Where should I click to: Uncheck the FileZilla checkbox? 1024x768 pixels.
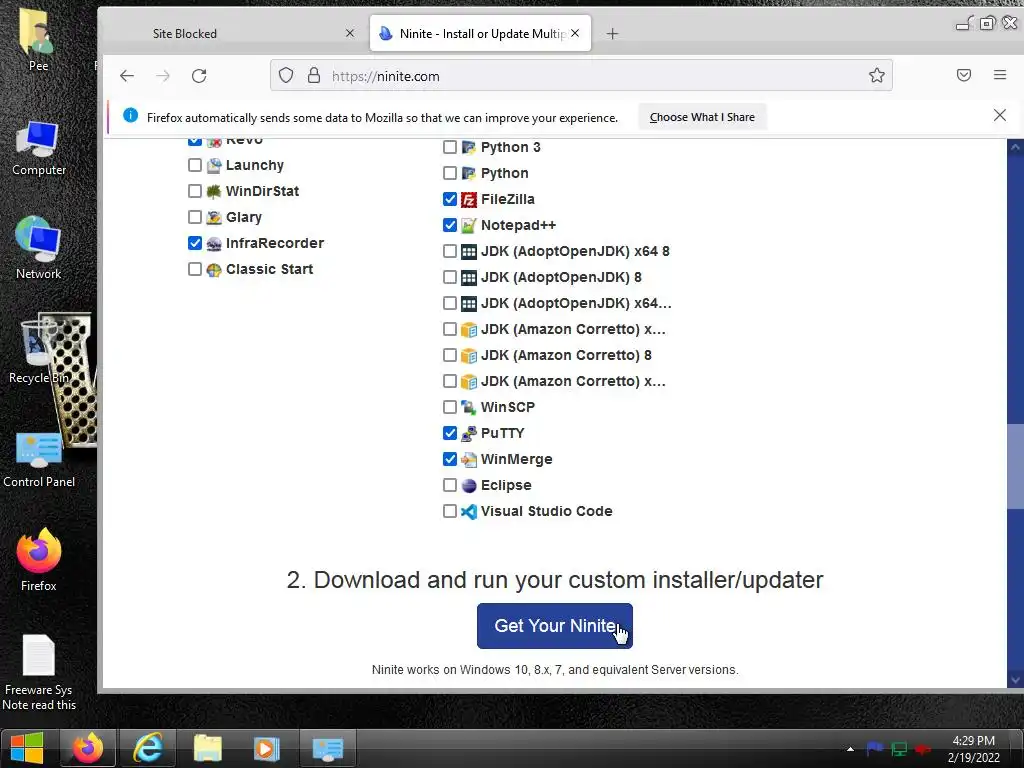click(x=450, y=199)
